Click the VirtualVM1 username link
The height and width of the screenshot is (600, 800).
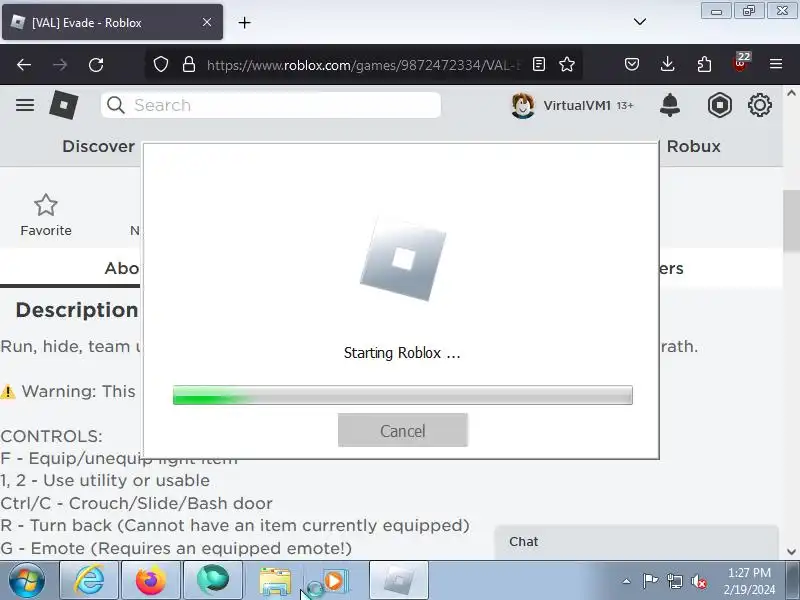click(577, 106)
